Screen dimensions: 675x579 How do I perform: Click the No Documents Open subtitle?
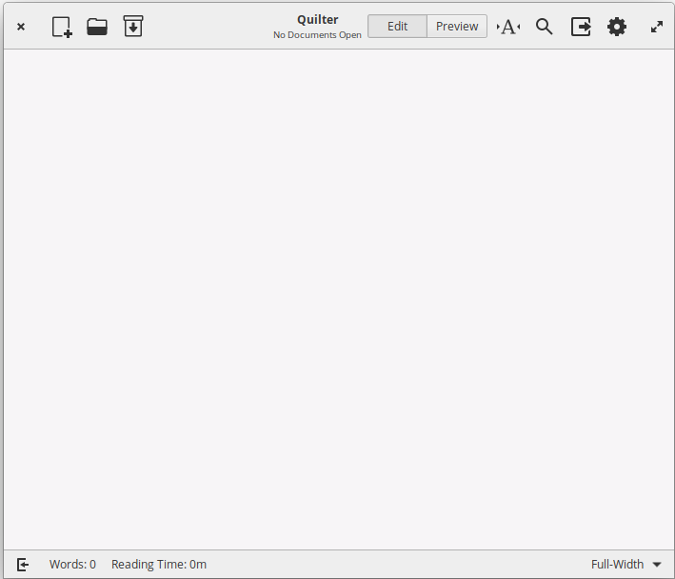[x=317, y=35]
